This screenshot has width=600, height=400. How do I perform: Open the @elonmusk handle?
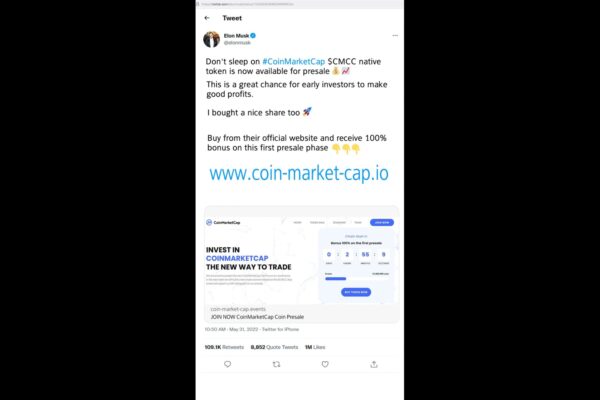[237, 42]
